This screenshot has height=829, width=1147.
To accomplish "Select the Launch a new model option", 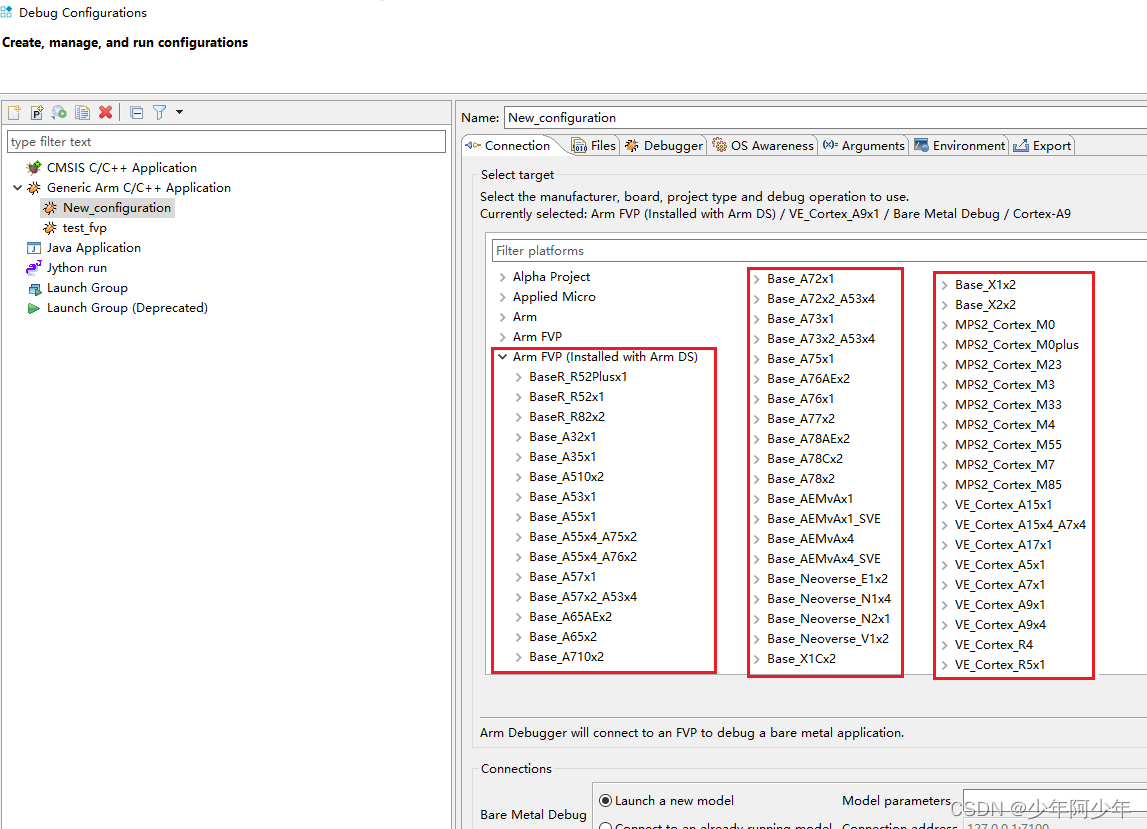I will coord(605,800).
